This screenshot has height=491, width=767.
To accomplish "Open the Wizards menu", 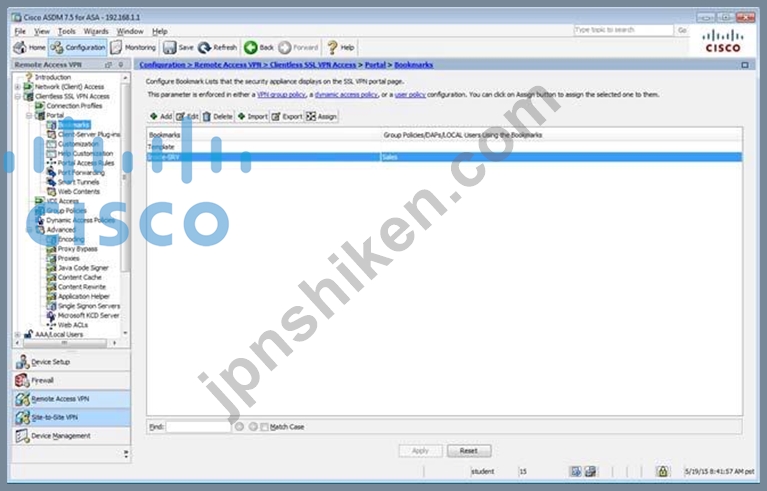I will tap(96, 31).
